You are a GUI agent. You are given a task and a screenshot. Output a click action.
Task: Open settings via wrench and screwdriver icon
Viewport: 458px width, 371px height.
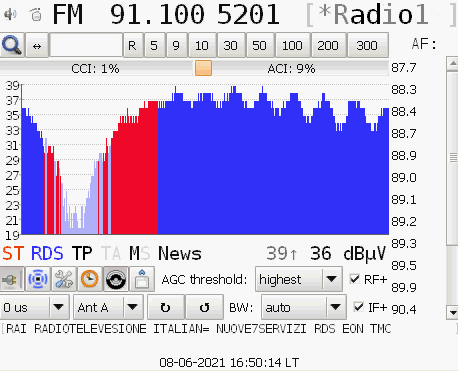pyautogui.click(x=64, y=279)
